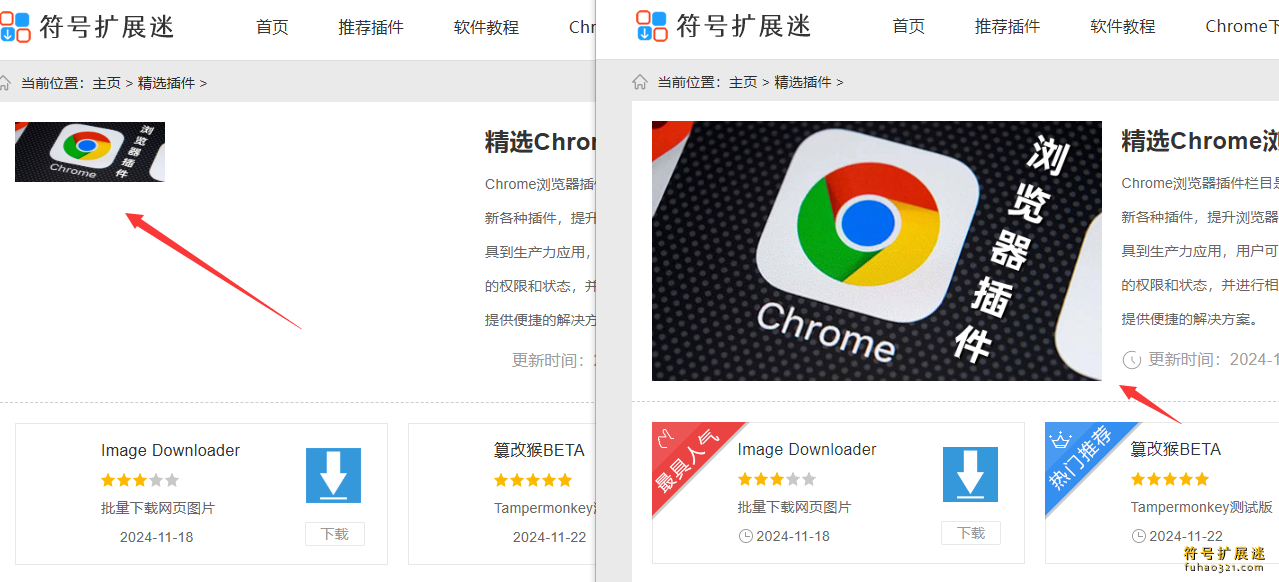Click Image Downloader star rating in left page

pyautogui.click(x=140, y=480)
